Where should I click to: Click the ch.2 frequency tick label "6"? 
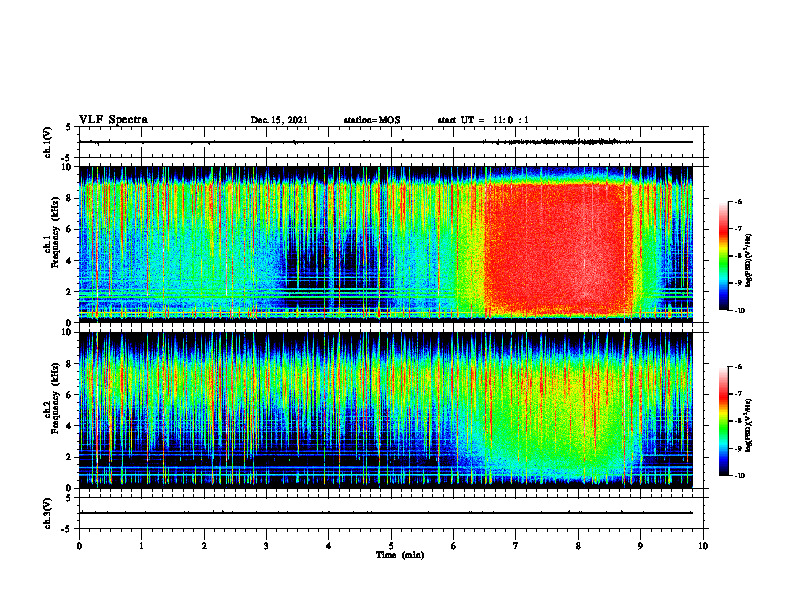pyautogui.click(x=70, y=395)
